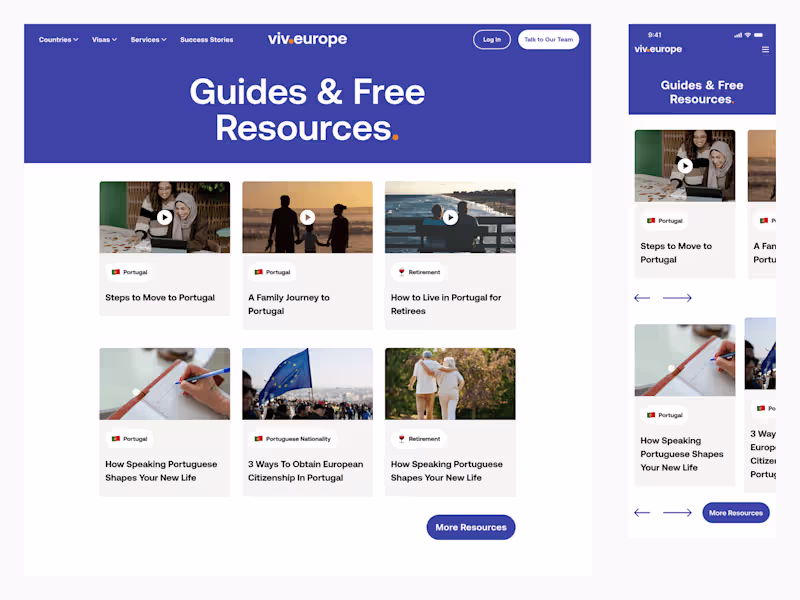Open Portugal-tagged How Speaking Portuguese desktop article

click(x=161, y=471)
